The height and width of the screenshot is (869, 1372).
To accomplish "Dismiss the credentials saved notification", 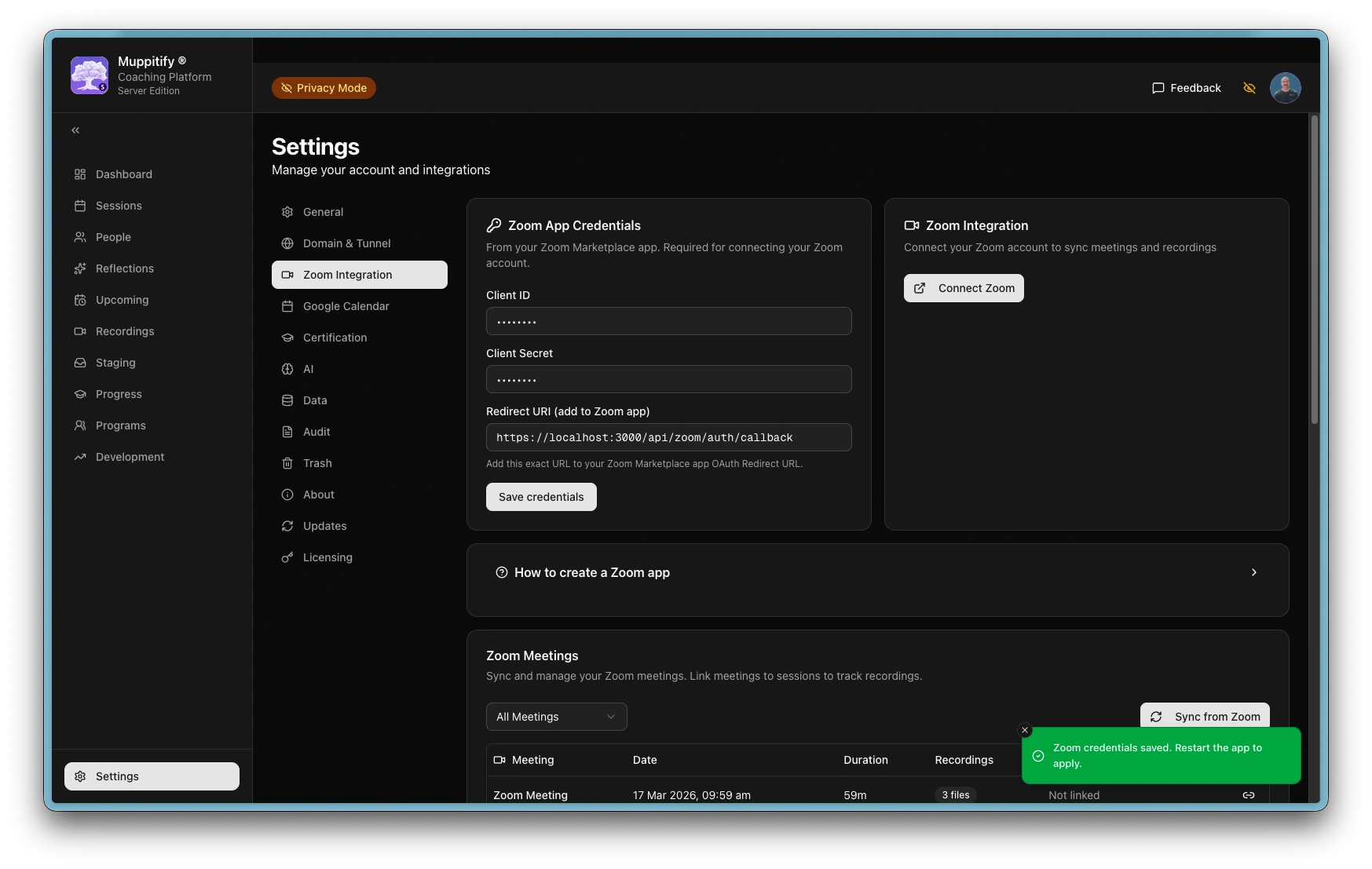I will pos(1024,730).
